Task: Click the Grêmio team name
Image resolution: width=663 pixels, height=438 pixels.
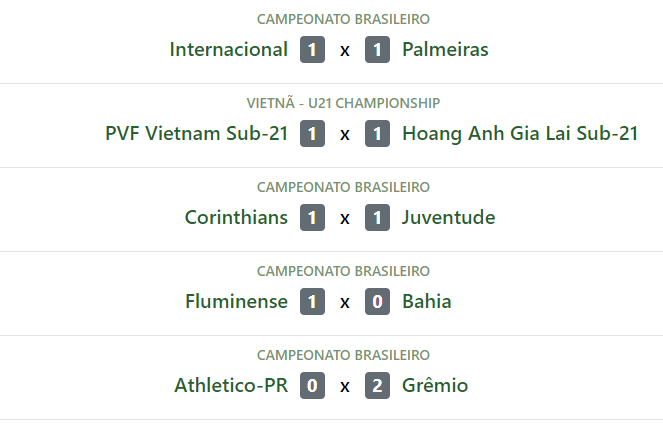Action: click(x=434, y=385)
